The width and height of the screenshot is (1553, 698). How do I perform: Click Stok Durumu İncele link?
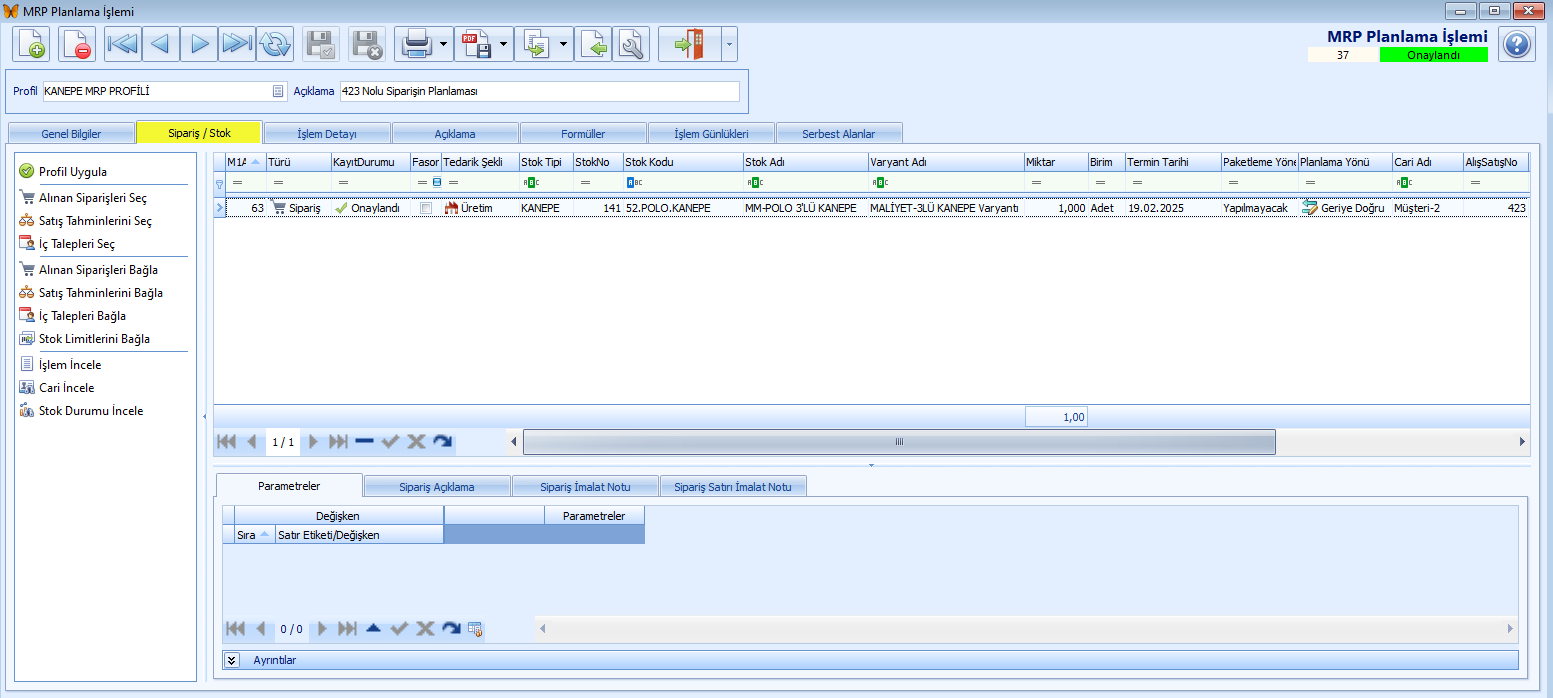pos(90,411)
